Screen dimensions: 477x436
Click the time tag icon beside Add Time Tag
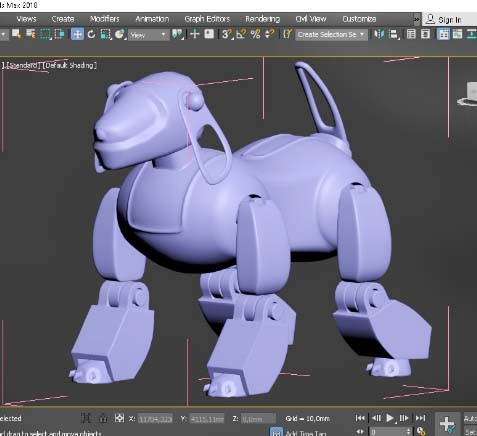pos(276,432)
